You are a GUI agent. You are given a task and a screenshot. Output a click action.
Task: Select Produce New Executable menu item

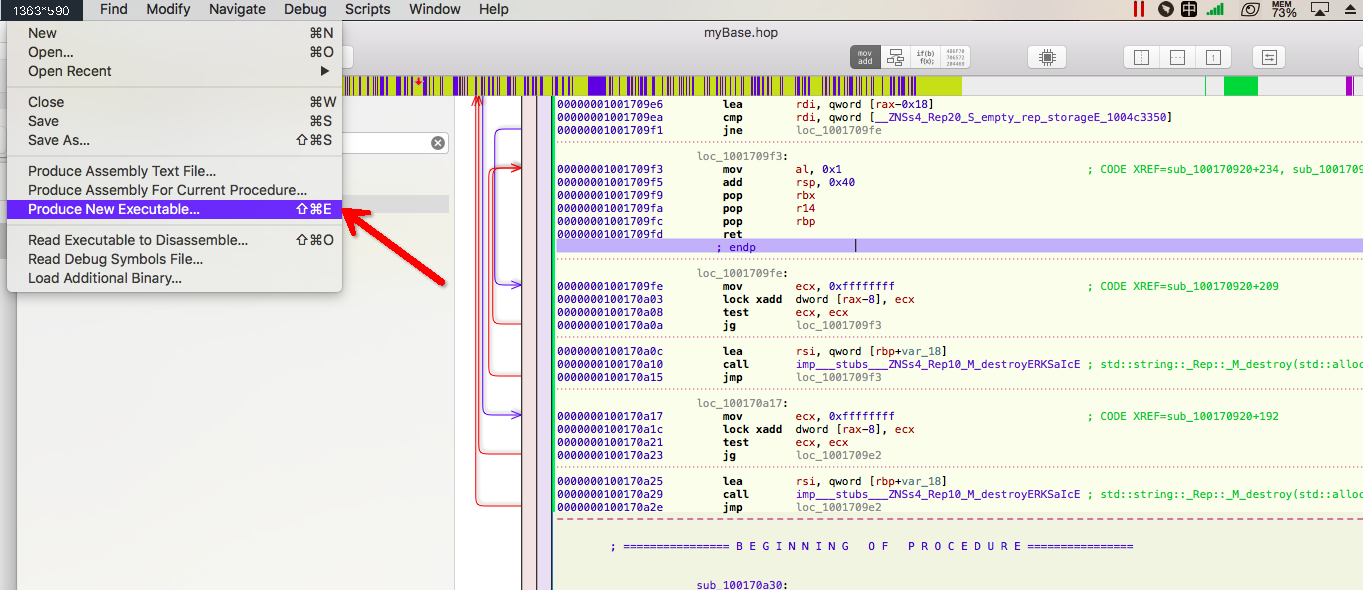(x=174, y=209)
